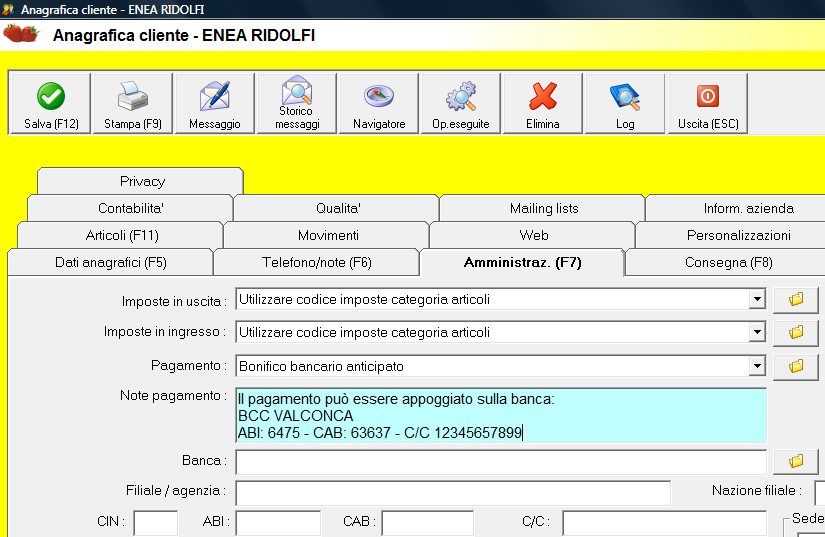Switch to the Privacy tab
The height and width of the screenshot is (537, 825).
(141, 181)
